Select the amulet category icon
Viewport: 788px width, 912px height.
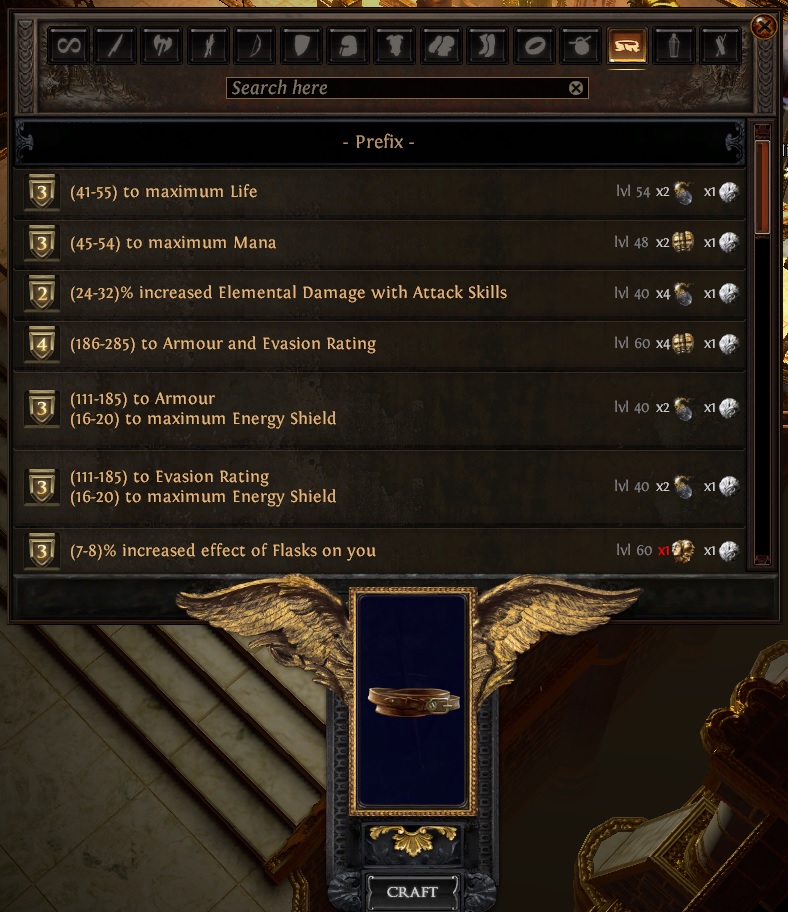[580, 45]
